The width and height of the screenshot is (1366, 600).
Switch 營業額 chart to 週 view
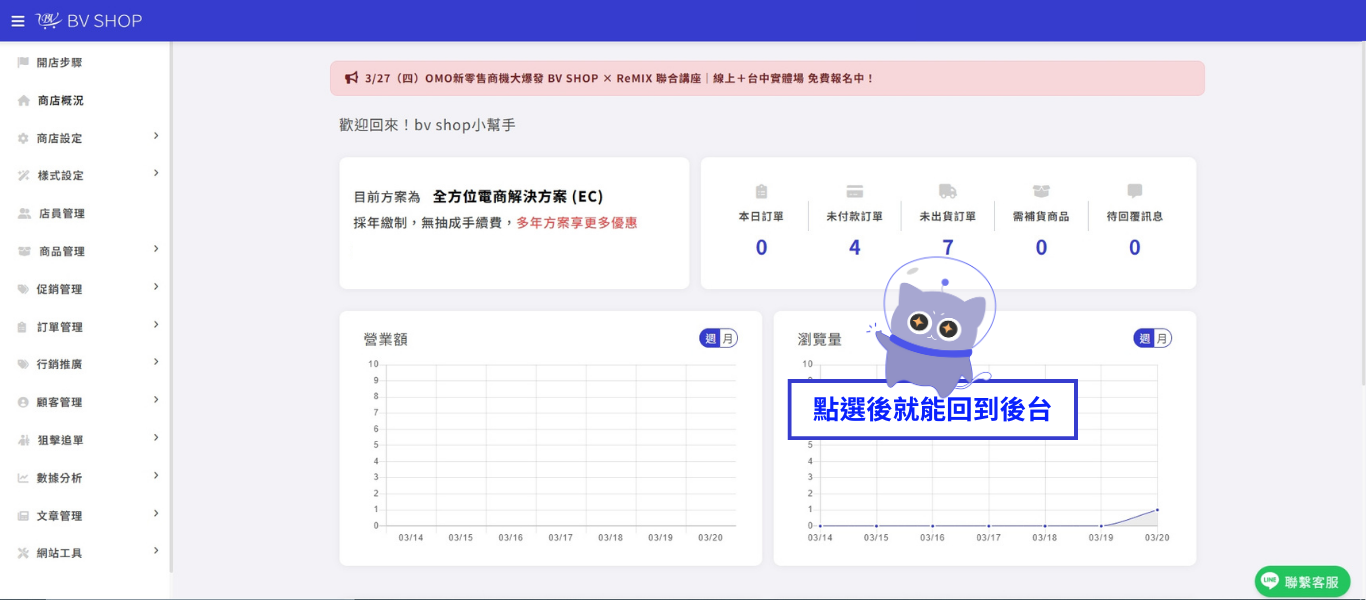(x=711, y=338)
